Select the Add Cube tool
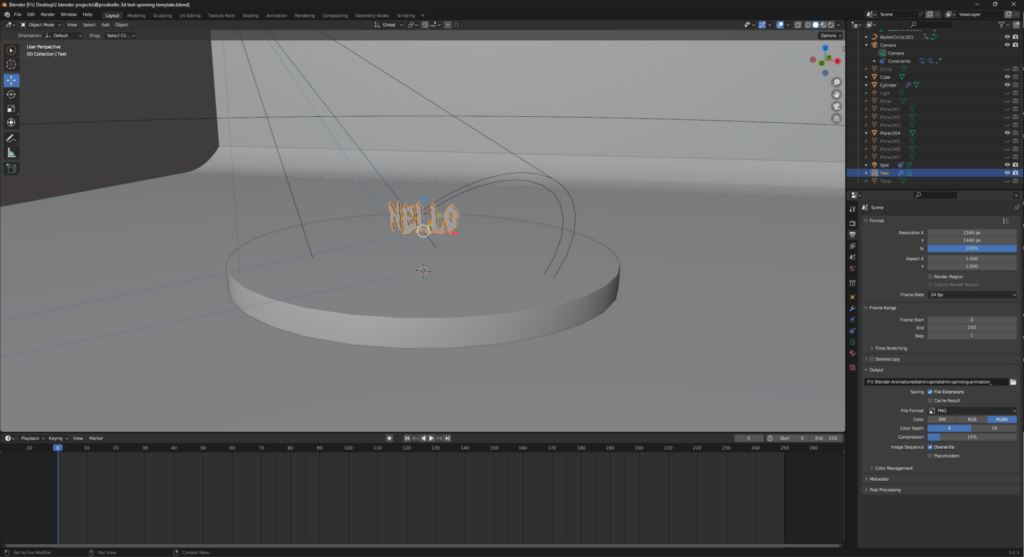Viewport: 1024px width, 557px height. [11, 168]
